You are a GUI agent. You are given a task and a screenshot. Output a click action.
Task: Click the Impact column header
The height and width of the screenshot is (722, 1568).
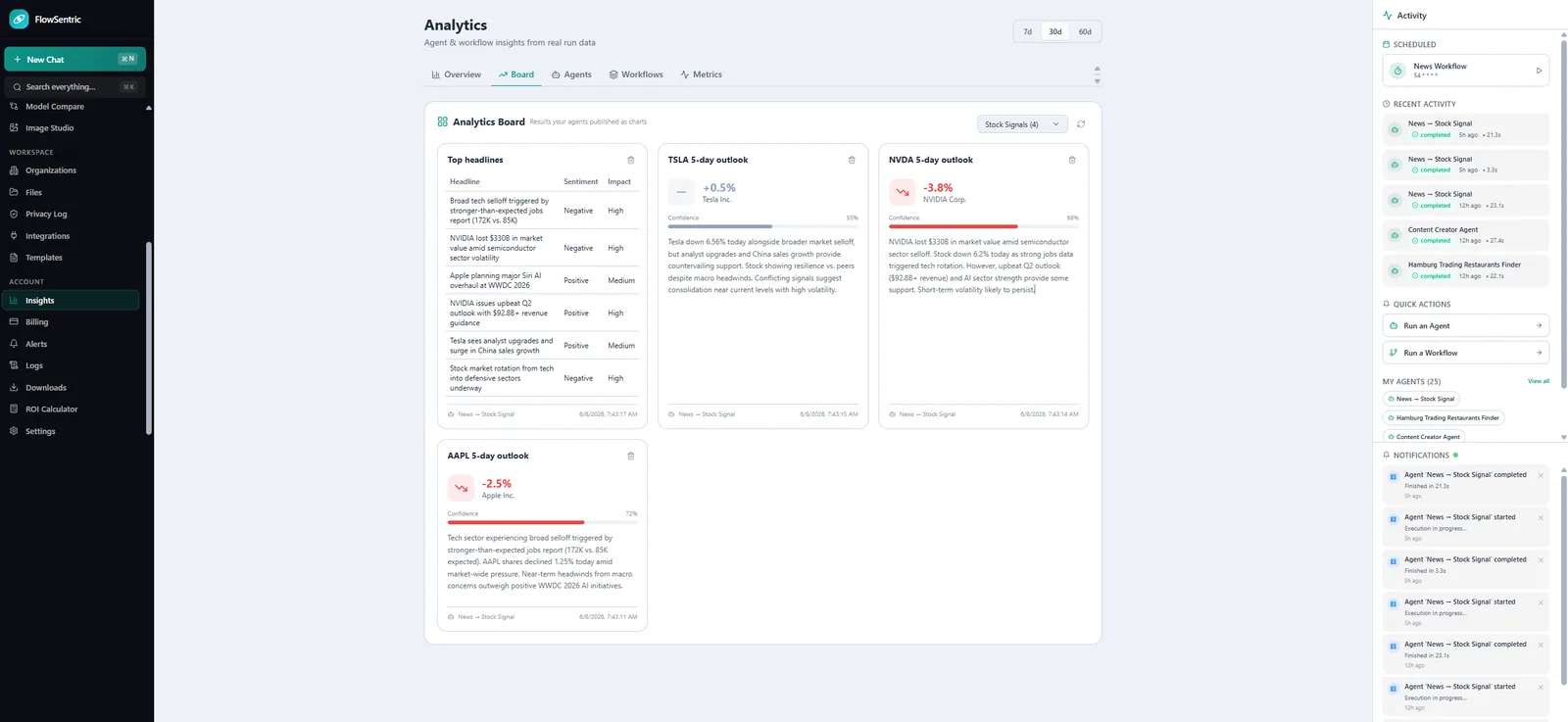619,182
